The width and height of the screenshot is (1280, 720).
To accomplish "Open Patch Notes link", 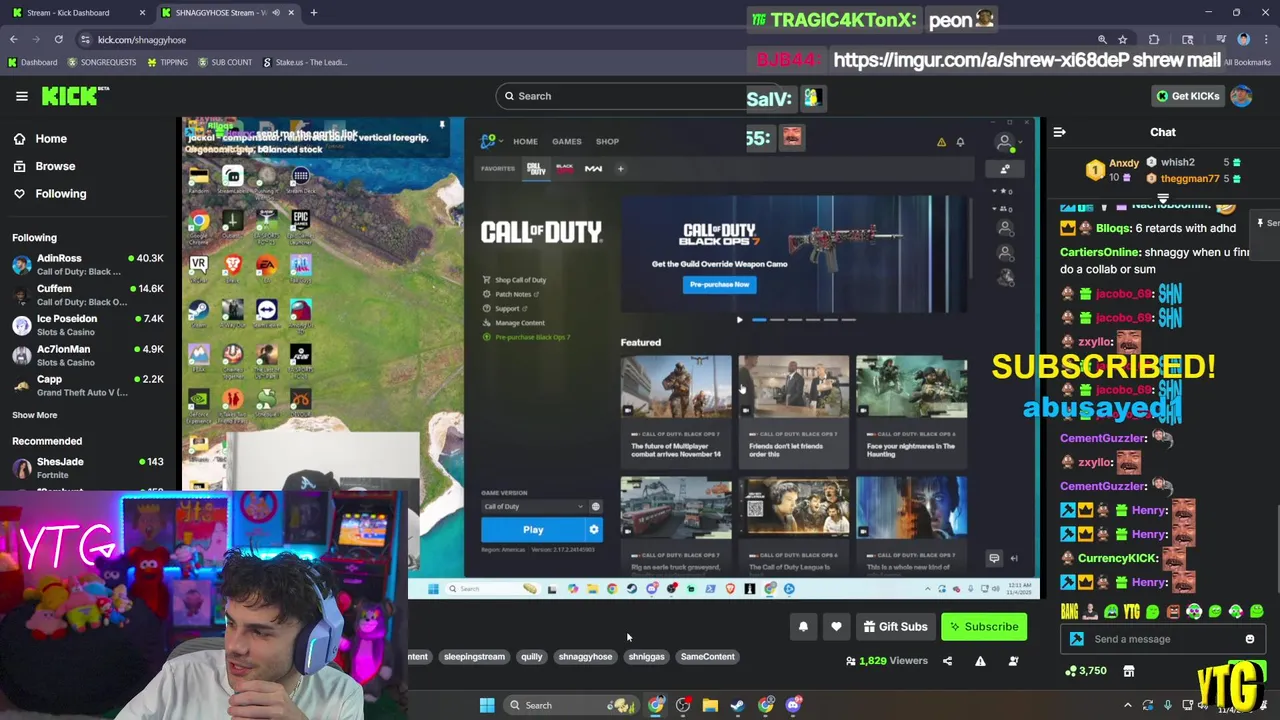I will click(x=510, y=294).
